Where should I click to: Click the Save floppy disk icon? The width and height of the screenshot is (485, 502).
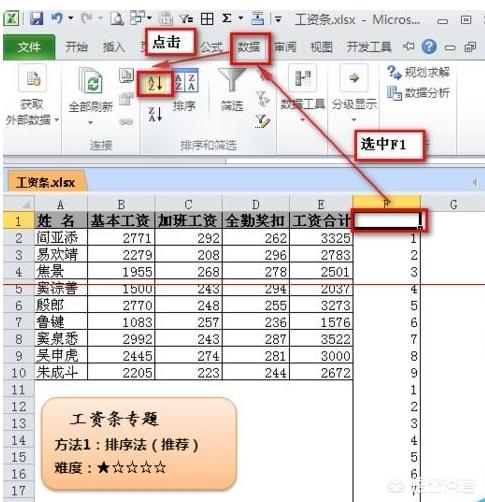click(36, 18)
